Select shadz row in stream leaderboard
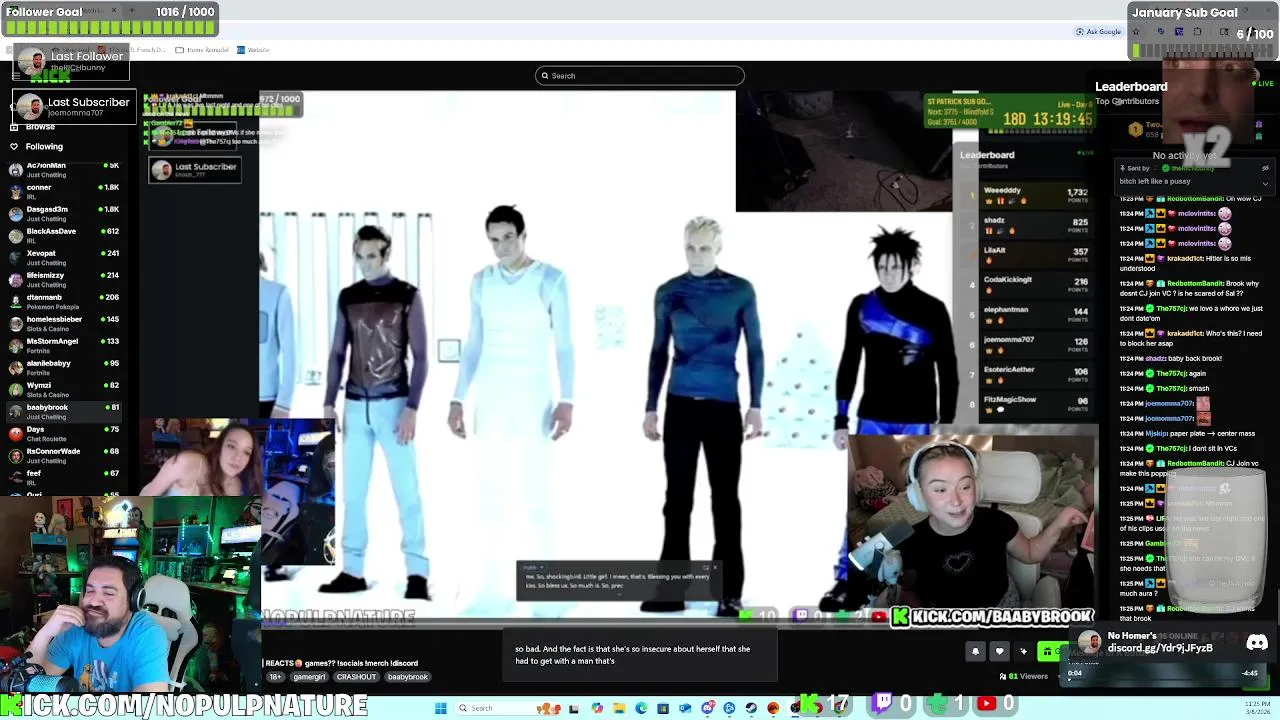Viewport: 1280px width, 720px height. click(x=1028, y=225)
